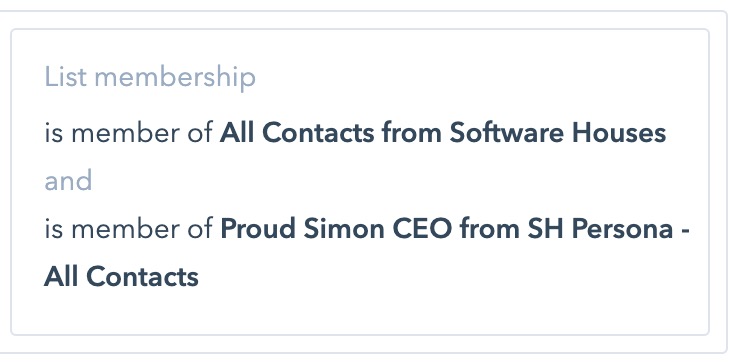Click the word 'from' before 'SH Persona'
Viewport: 730px width, 362px height.
(490, 229)
